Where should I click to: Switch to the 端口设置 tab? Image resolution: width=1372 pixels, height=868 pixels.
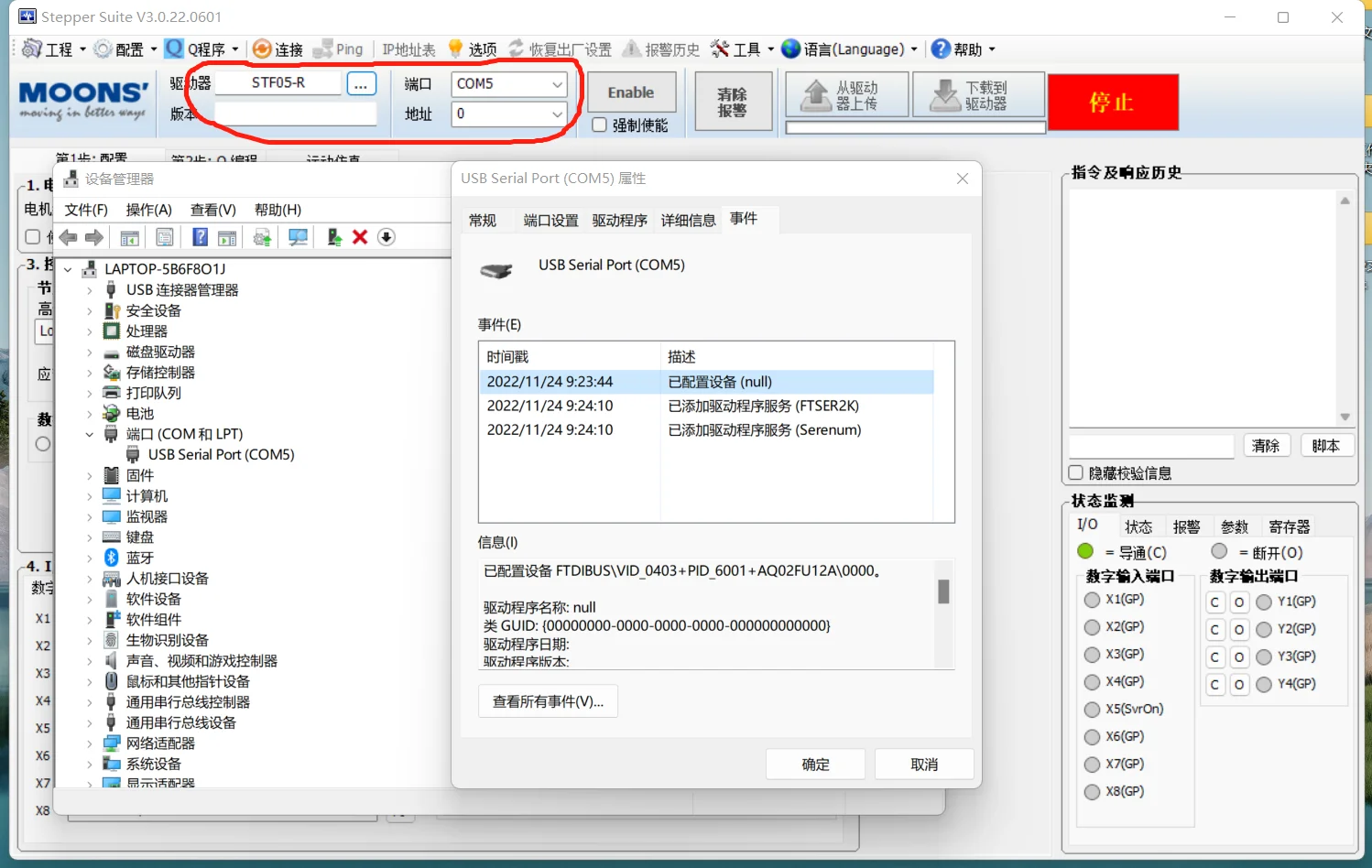click(x=550, y=221)
